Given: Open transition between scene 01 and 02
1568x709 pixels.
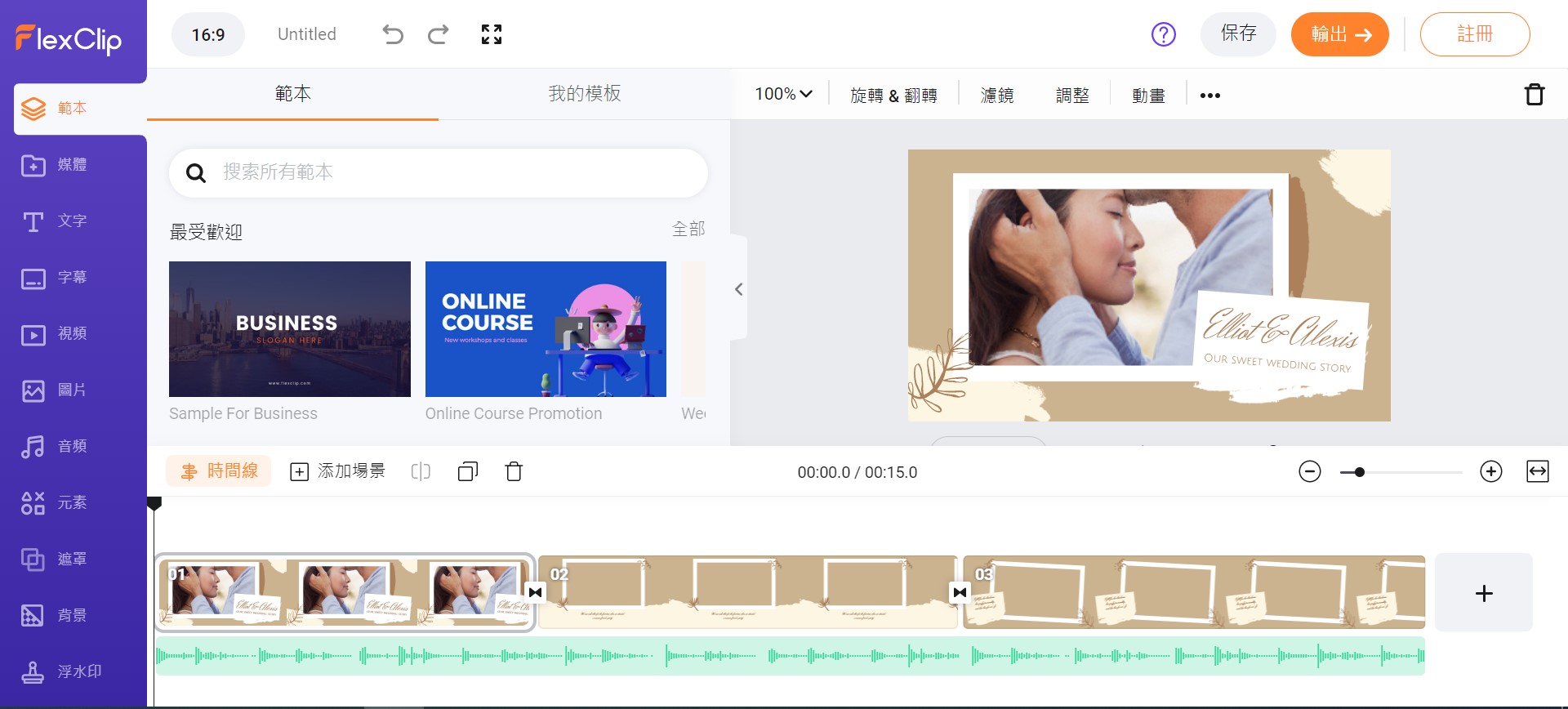Looking at the screenshot, I should point(536,592).
